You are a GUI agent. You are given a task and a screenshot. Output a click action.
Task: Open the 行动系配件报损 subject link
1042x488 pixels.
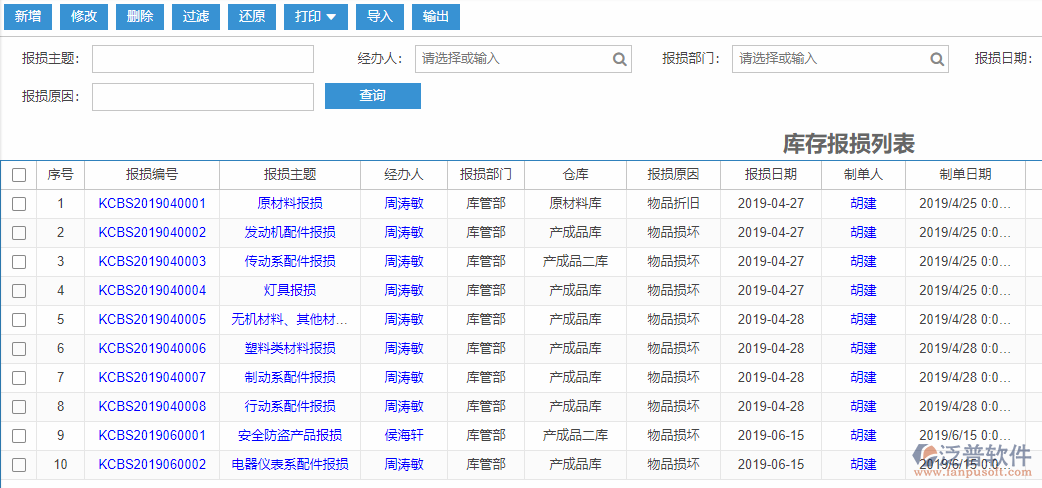pyautogui.click(x=290, y=406)
